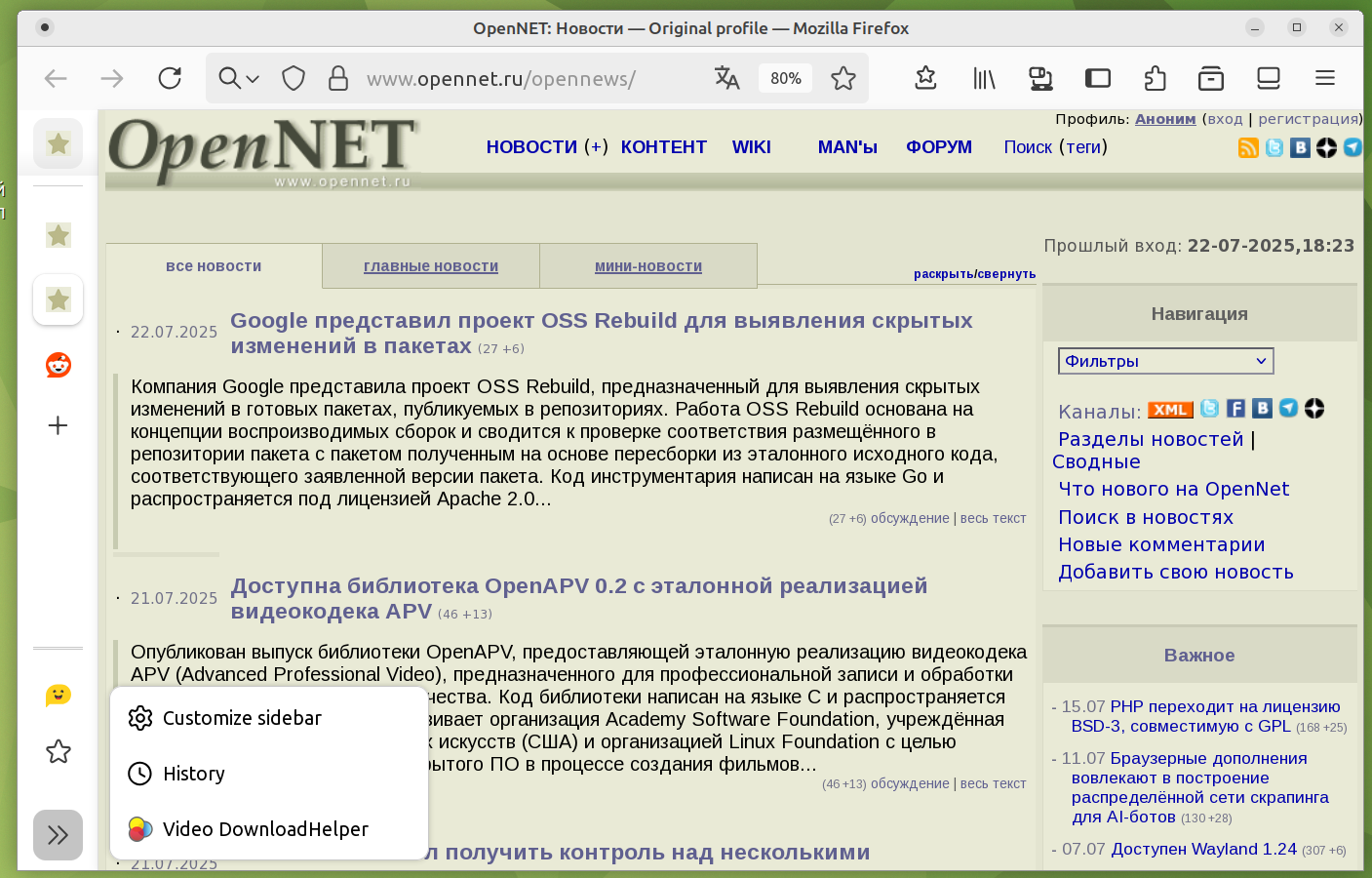Expand the sidebar using the double-chevron button

tap(59, 835)
